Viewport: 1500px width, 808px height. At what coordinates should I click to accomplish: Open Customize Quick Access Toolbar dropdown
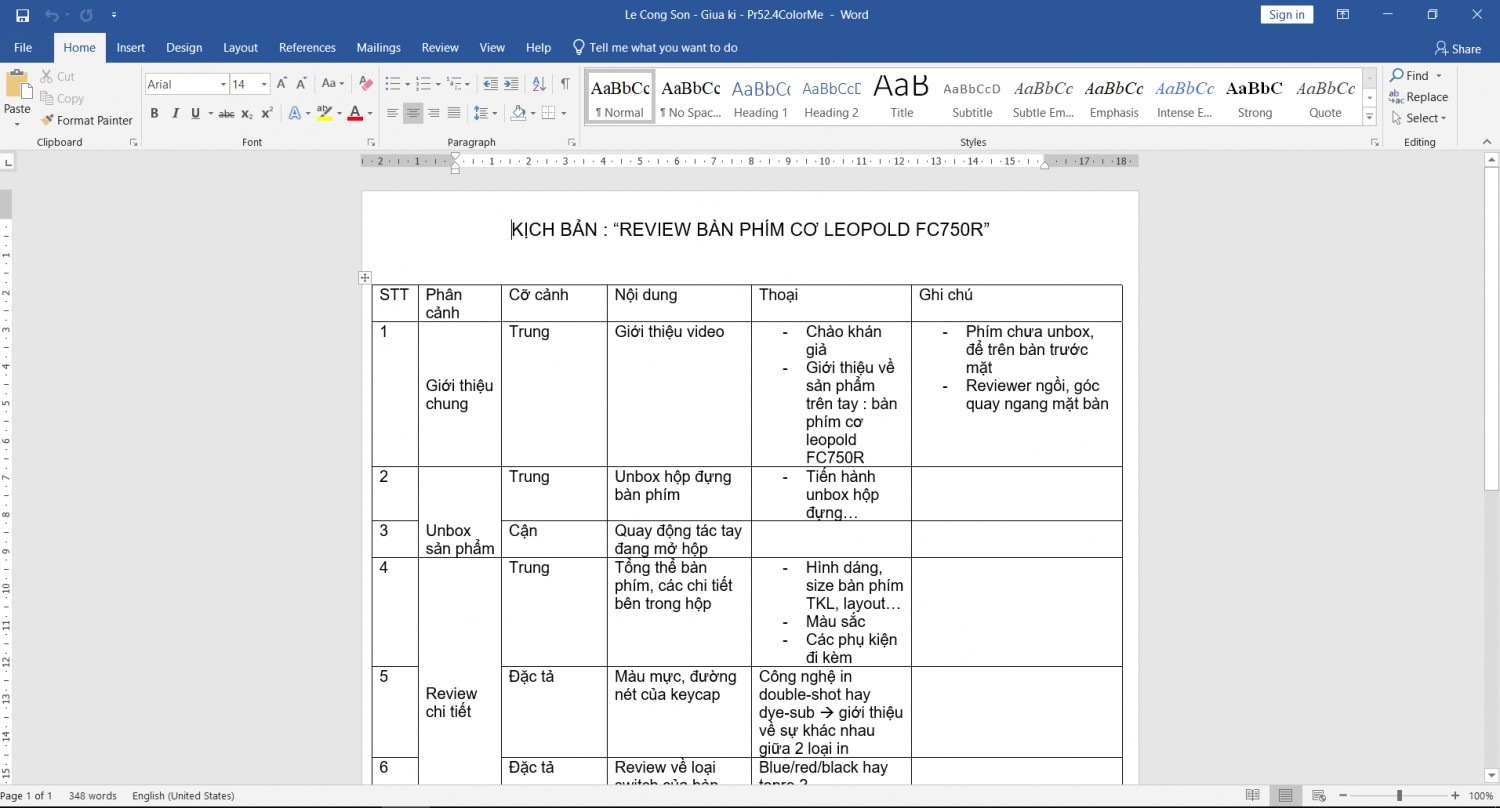click(x=114, y=15)
